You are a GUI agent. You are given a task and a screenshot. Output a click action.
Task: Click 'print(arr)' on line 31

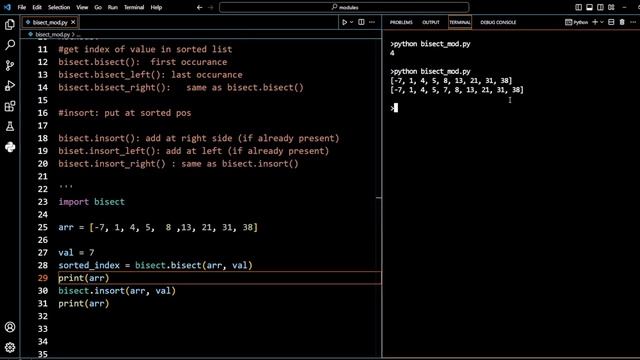click(x=84, y=304)
